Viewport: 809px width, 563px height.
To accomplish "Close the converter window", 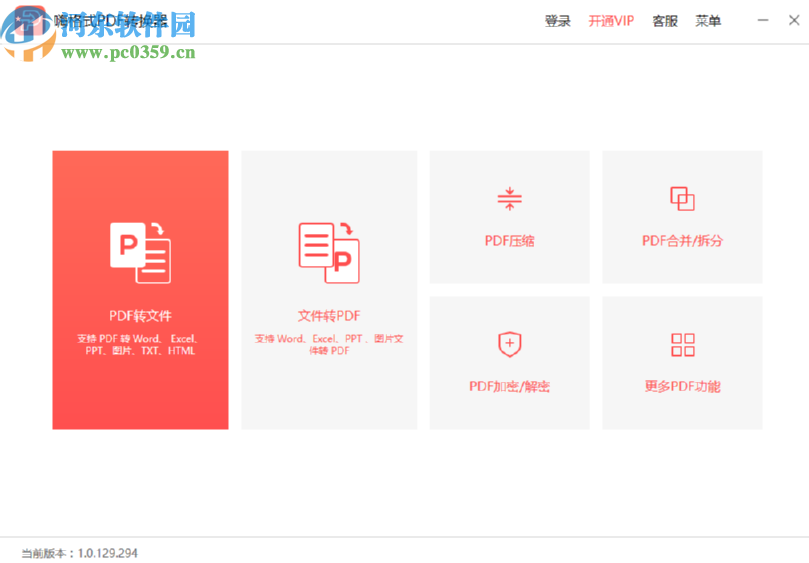I will tap(794, 20).
